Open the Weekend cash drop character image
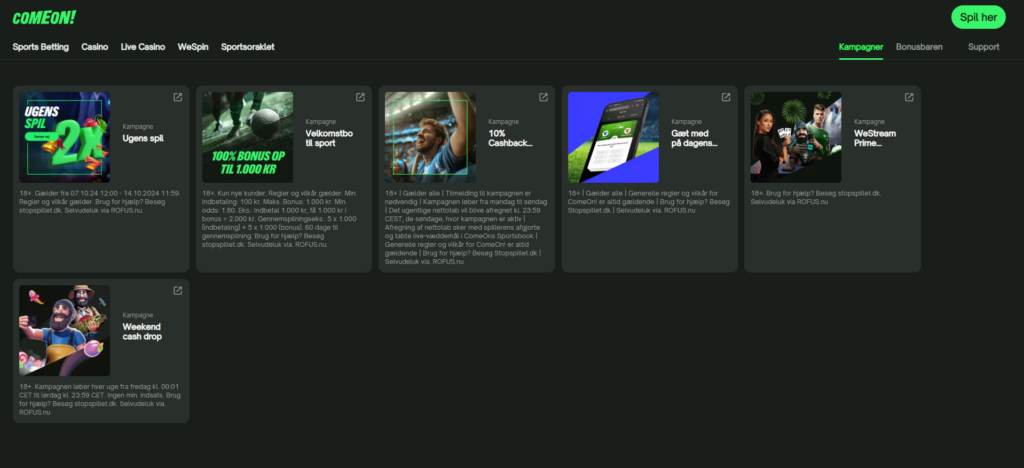The width and height of the screenshot is (1024, 468). pyautogui.click(x=65, y=330)
